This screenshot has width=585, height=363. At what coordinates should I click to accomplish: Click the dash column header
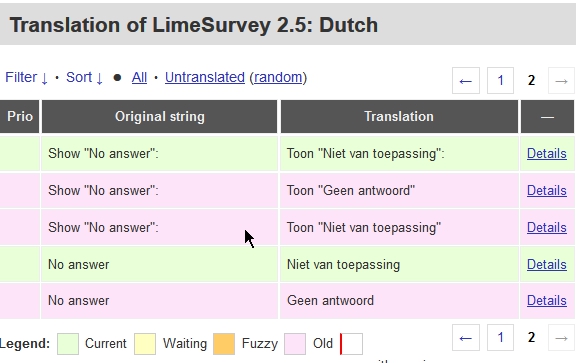click(x=547, y=116)
